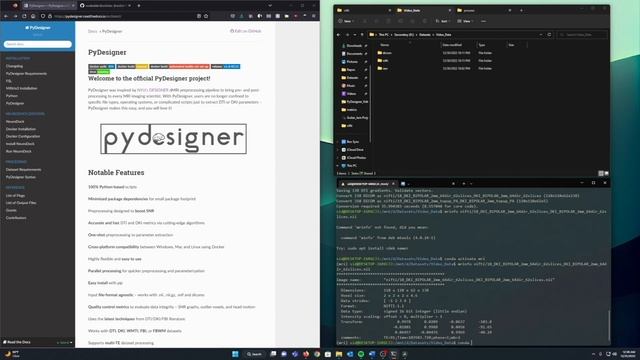
Task: Click in the Search docs field
Action: click(38, 44)
